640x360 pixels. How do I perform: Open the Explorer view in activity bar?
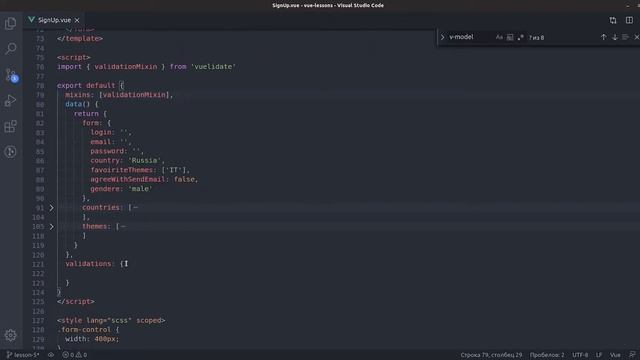(11, 23)
